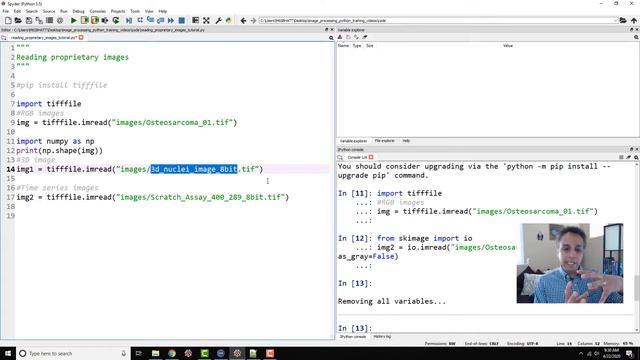Image resolution: width=640 pixels, height=360 pixels.
Task: Open the Tools menu
Action: tap(135, 11)
